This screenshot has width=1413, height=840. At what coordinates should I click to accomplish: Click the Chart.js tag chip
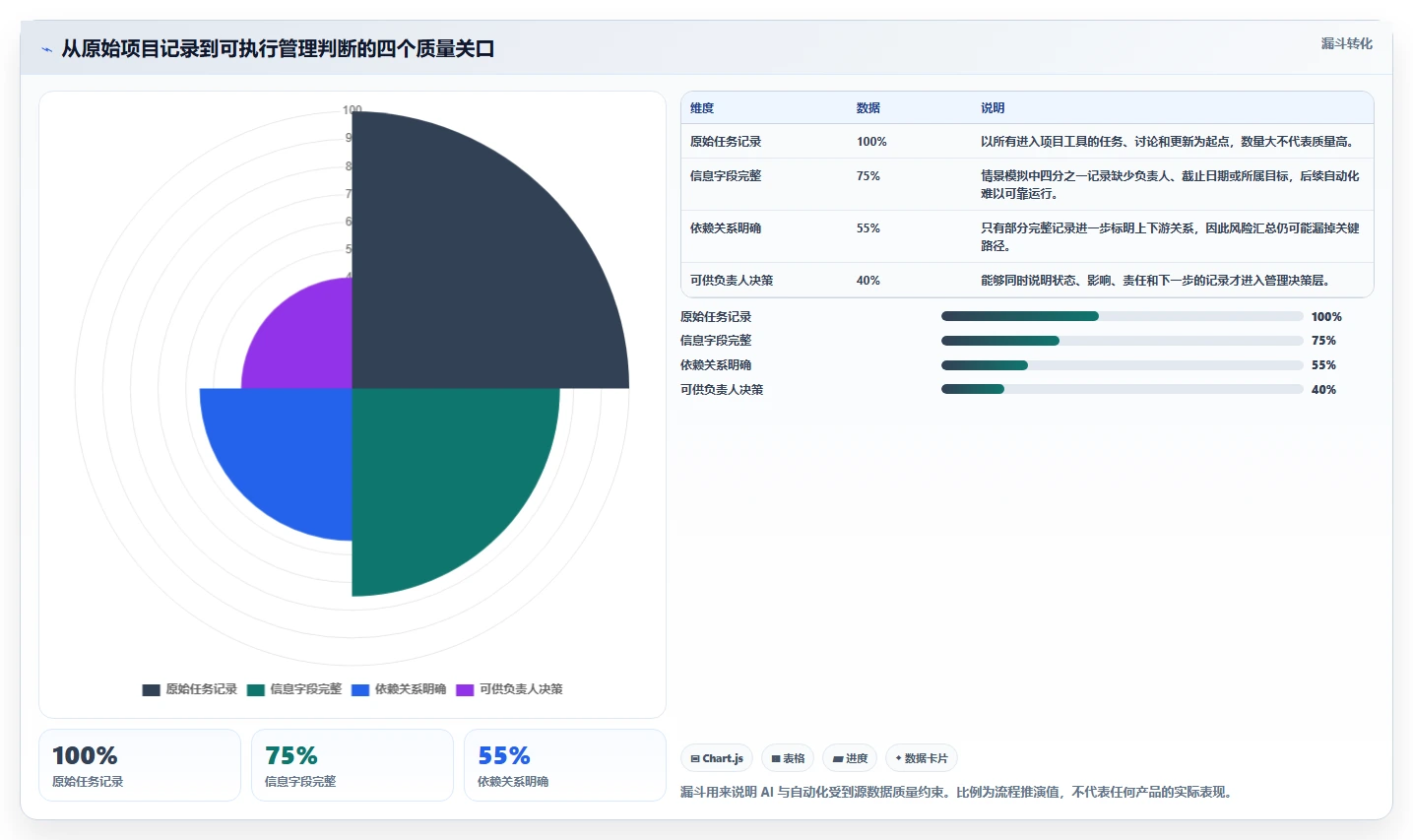pos(717,758)
